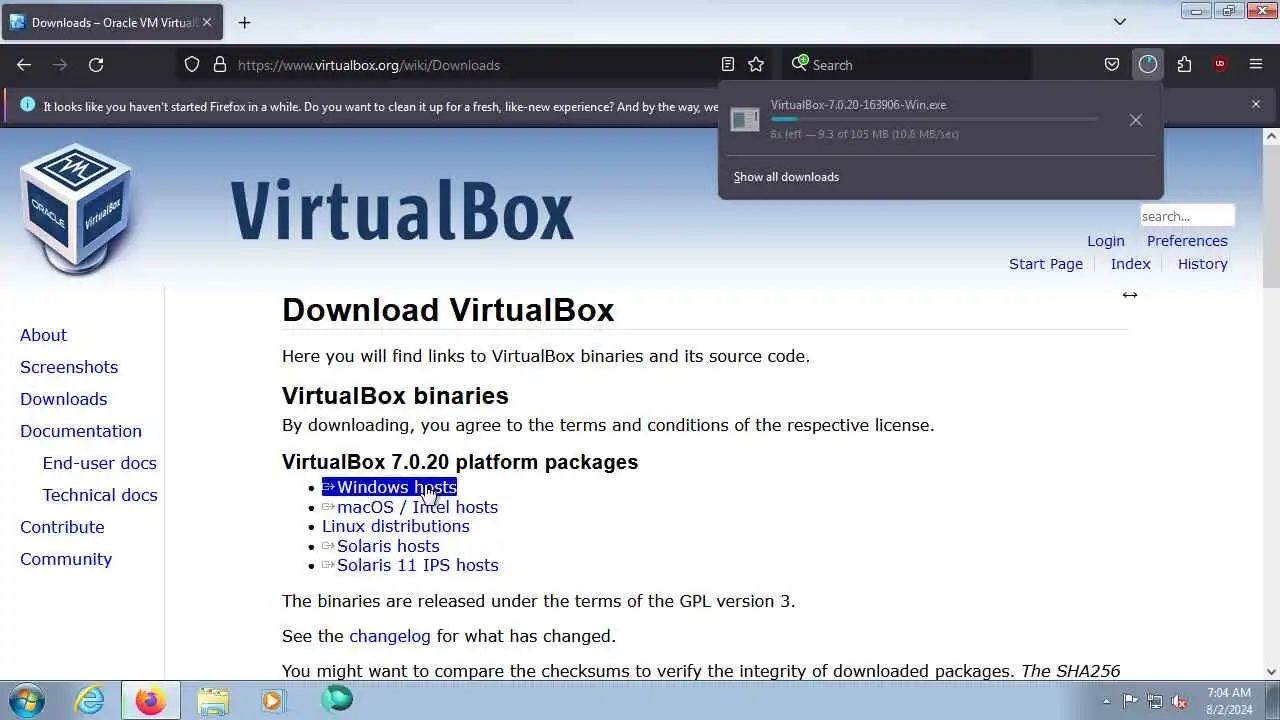Cancel the VirtualBox download with X
The width and height of the screenshot is (1280, 720).
(1136, 120)
